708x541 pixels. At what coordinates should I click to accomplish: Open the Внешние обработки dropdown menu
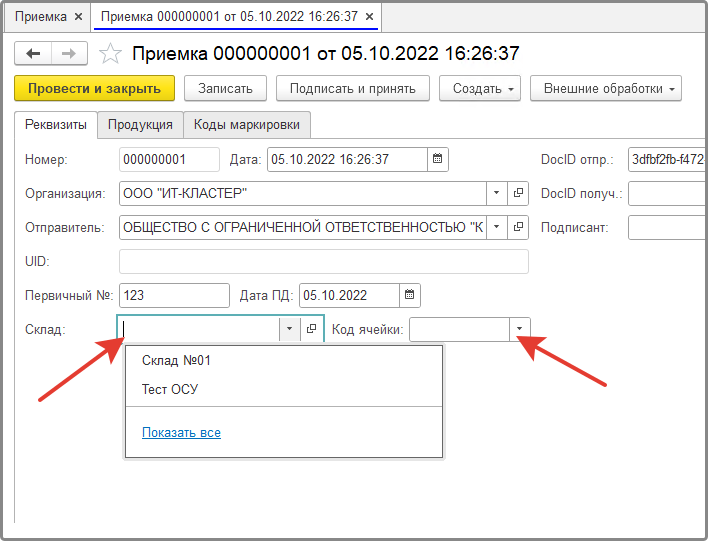pos(606,89)
